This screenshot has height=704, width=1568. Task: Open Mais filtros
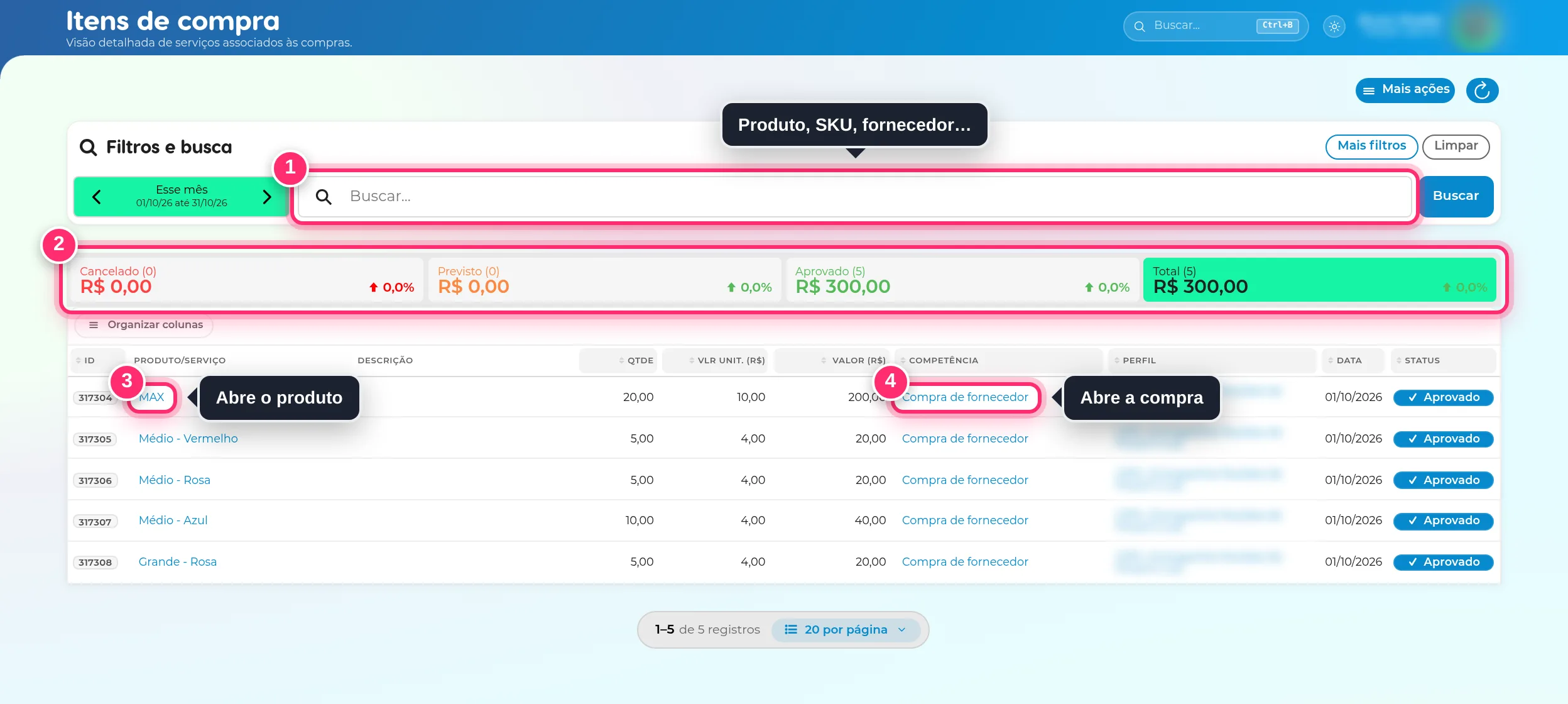point(1371,146)
